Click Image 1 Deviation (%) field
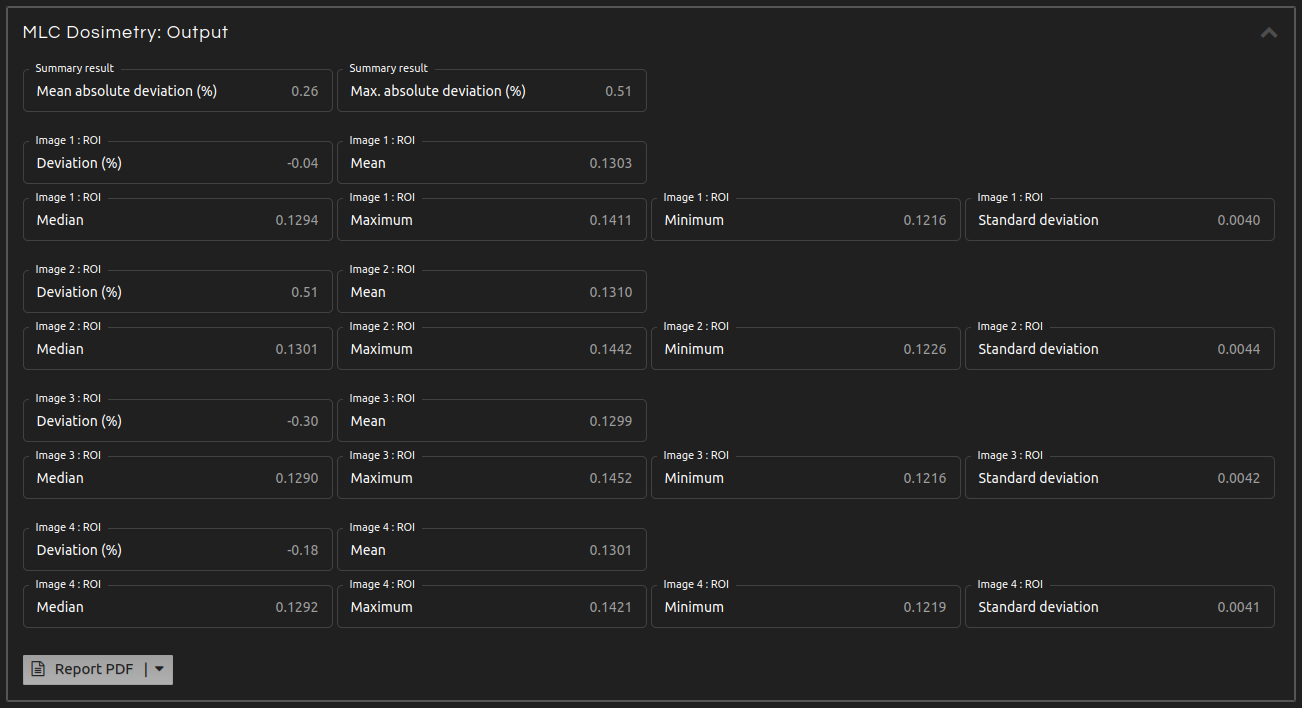Image resolution: width=1302 pixels, height=708 pixels. [x=178, y=163]
